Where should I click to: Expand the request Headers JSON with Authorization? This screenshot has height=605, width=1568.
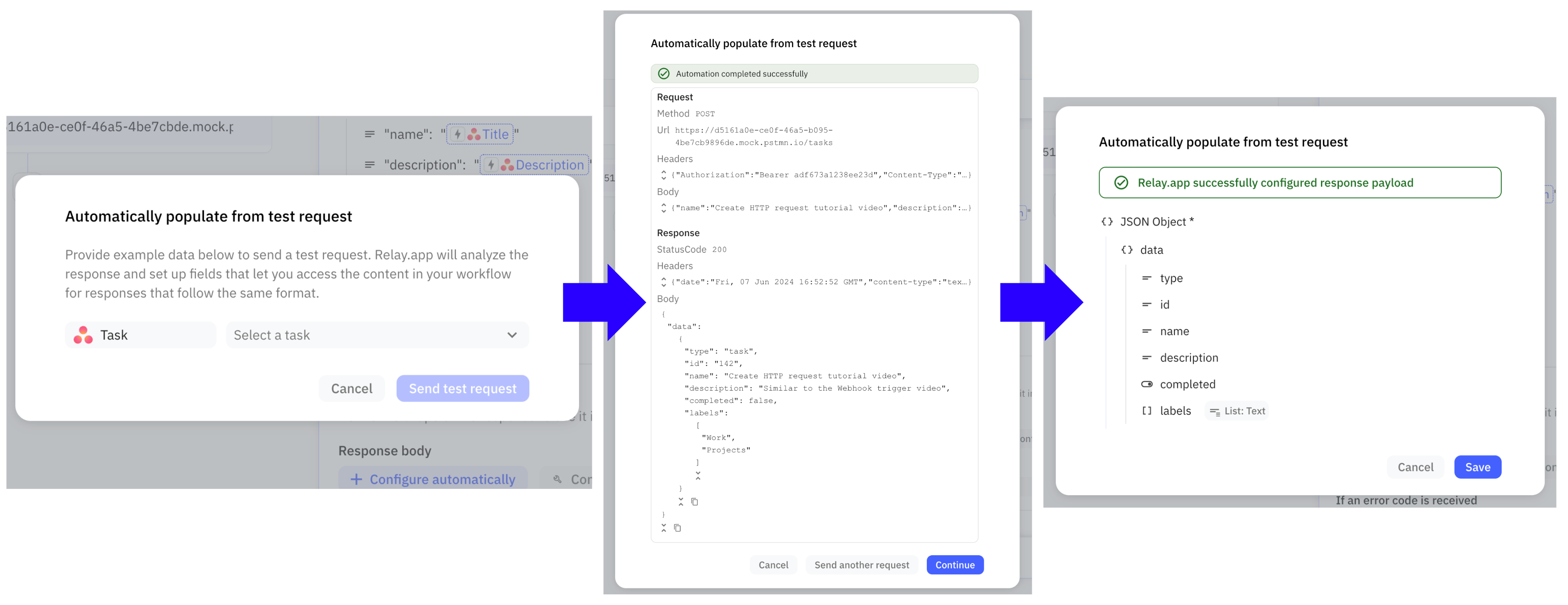click(x=664, y=175)
